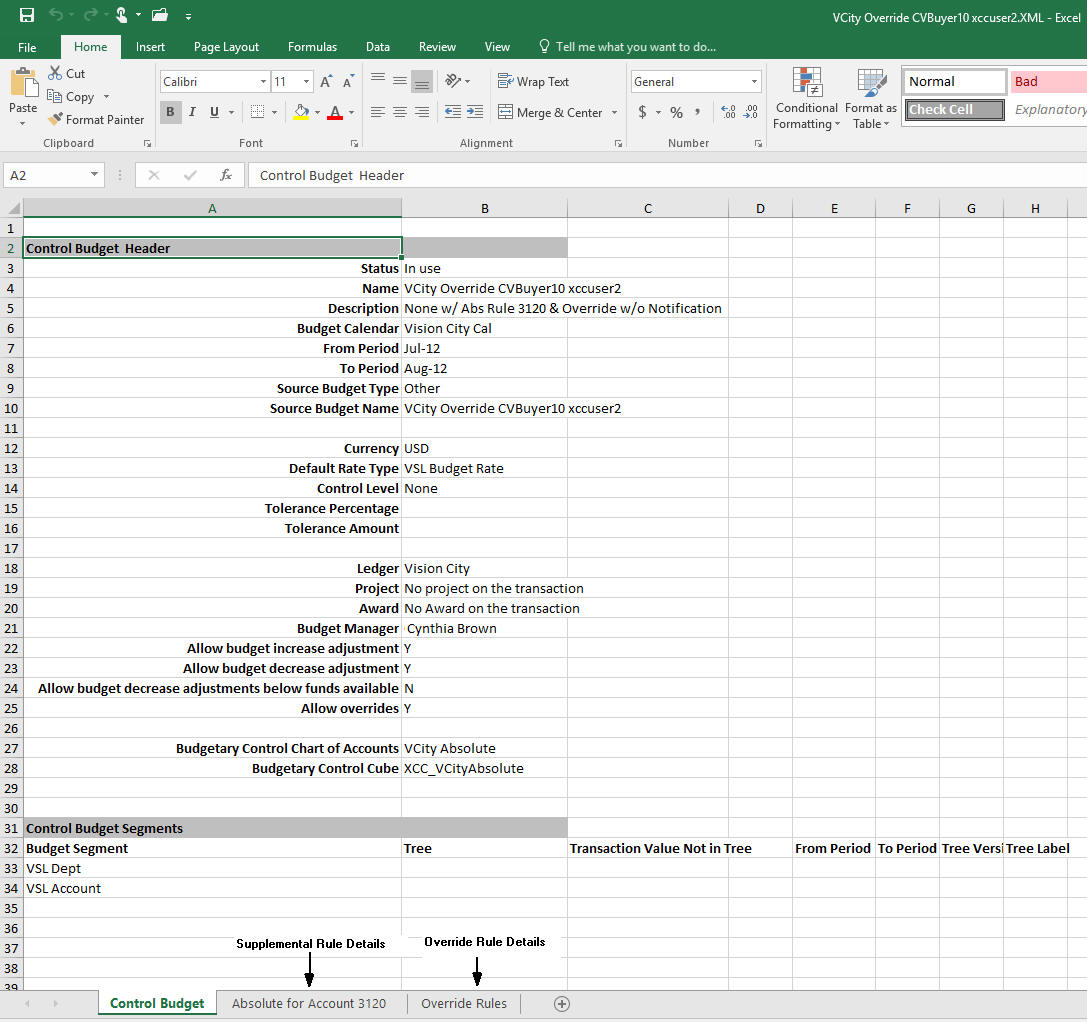Apply accounting dollar number format

pyautogui.click(x=643, y=112)
